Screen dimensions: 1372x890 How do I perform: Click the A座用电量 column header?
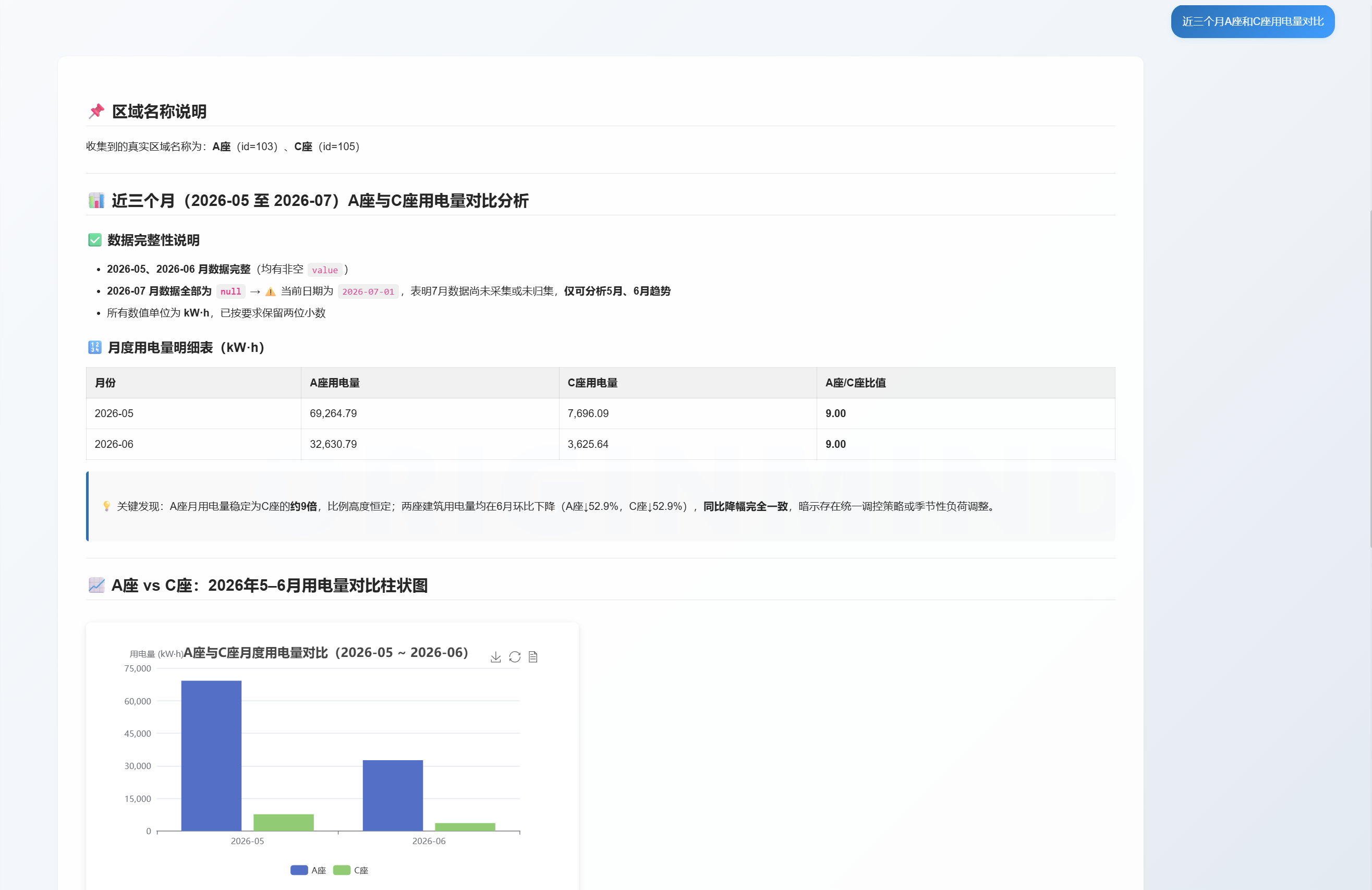coord(430,383)
